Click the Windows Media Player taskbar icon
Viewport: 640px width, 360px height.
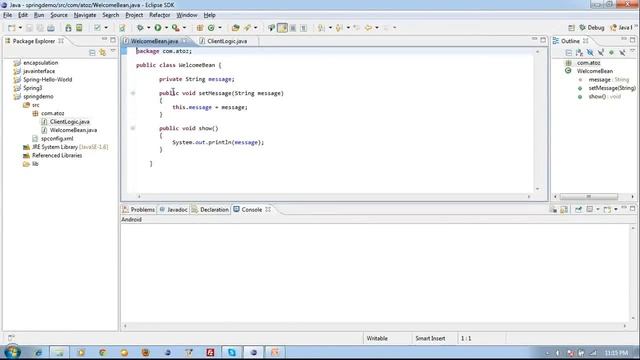(x=81, y=352)
